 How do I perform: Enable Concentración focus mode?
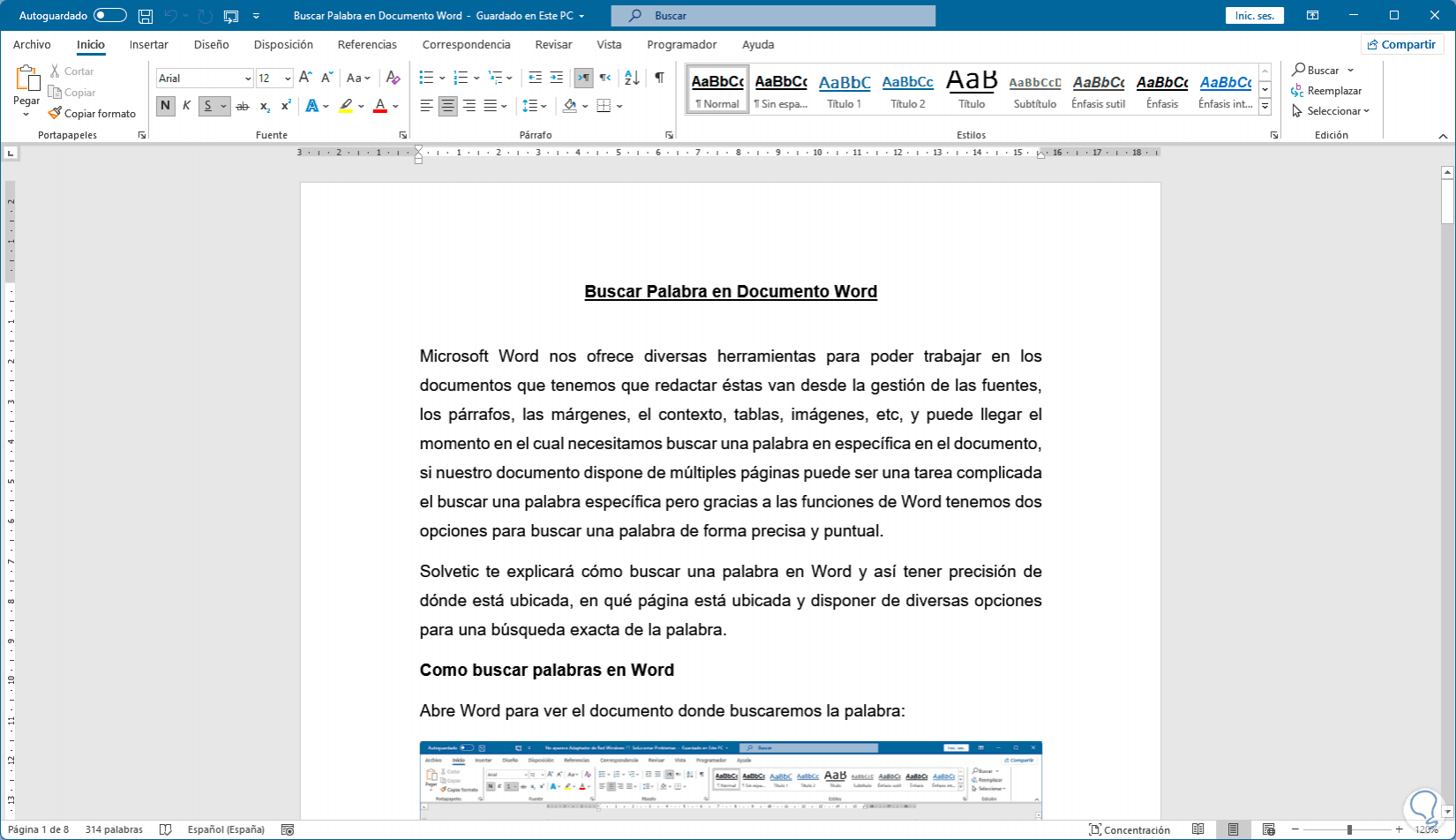[1130, 829]
